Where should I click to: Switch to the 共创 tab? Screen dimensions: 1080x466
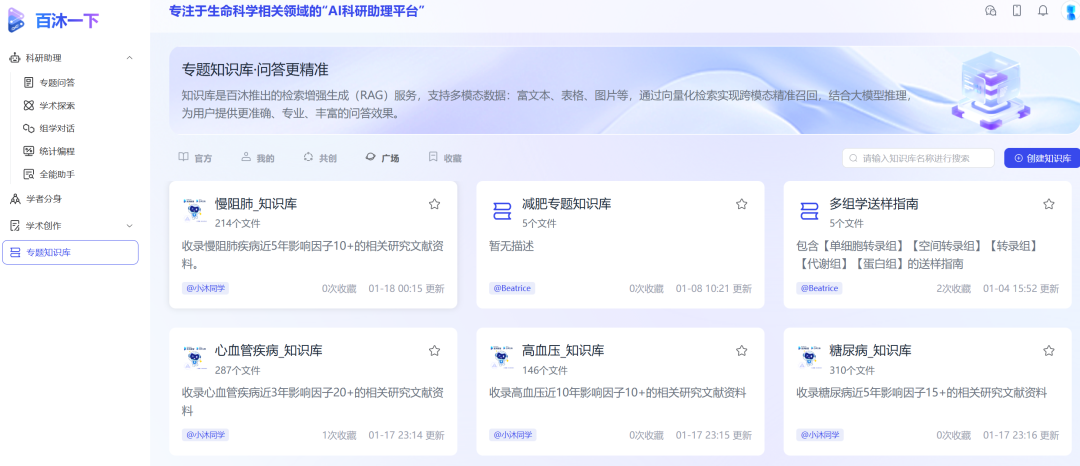[x=320, y=158]
